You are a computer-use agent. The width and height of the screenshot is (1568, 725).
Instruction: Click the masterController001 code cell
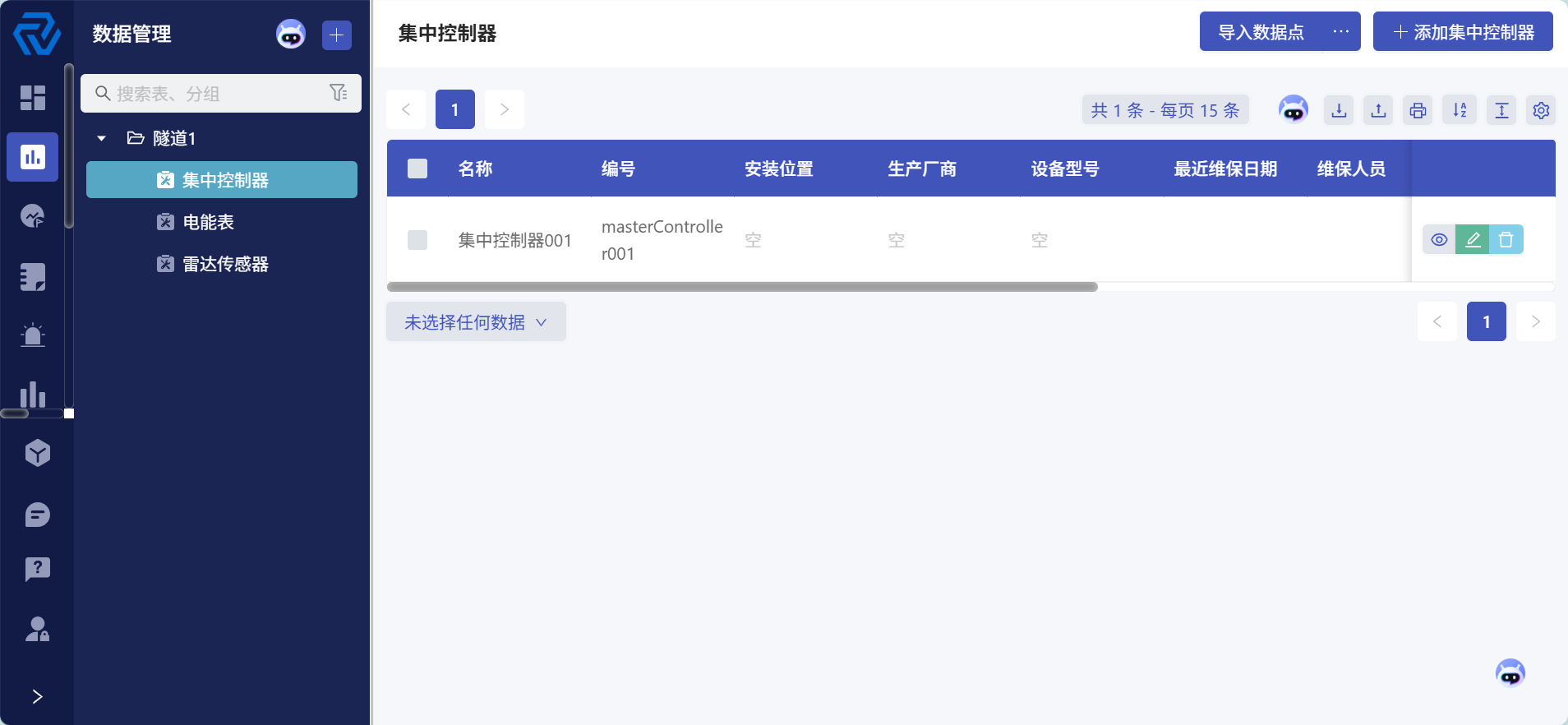(x=662, y=240)
